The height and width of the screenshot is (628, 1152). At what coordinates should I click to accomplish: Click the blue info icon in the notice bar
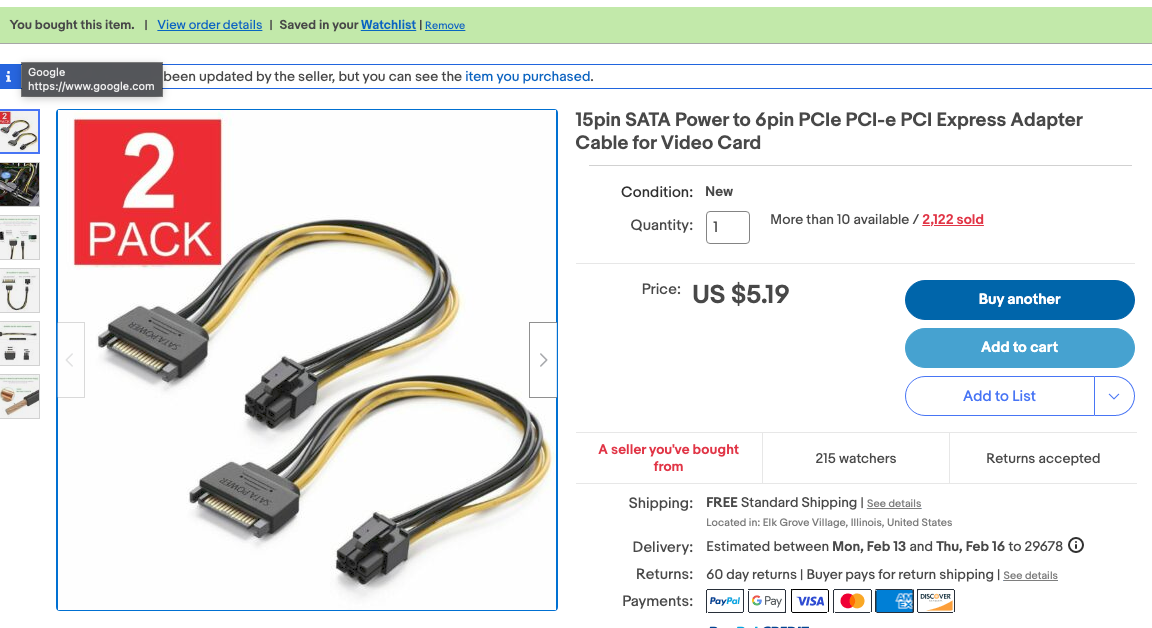click(8, 76)
